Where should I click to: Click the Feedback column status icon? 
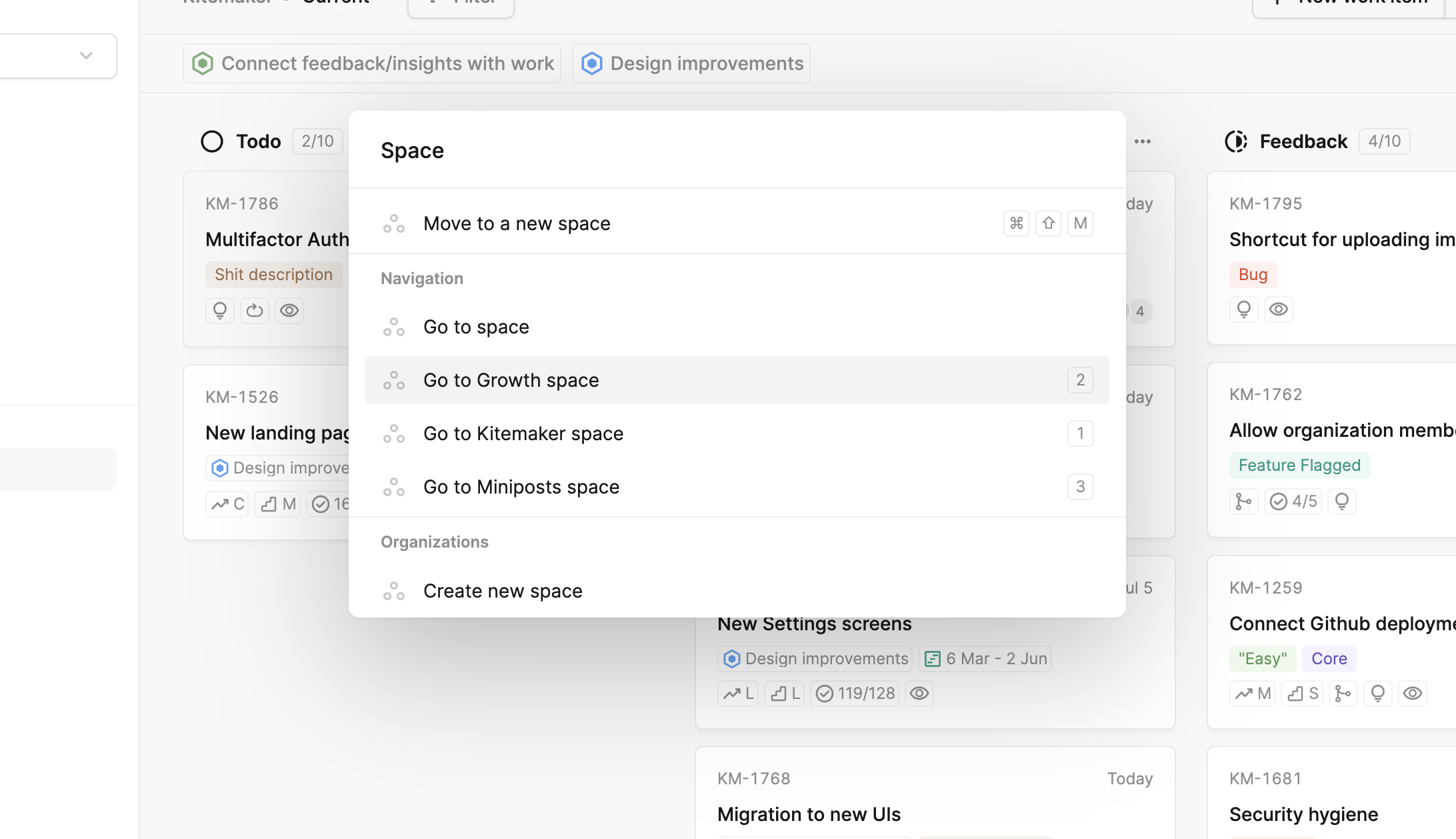[x=1236, y=141]
